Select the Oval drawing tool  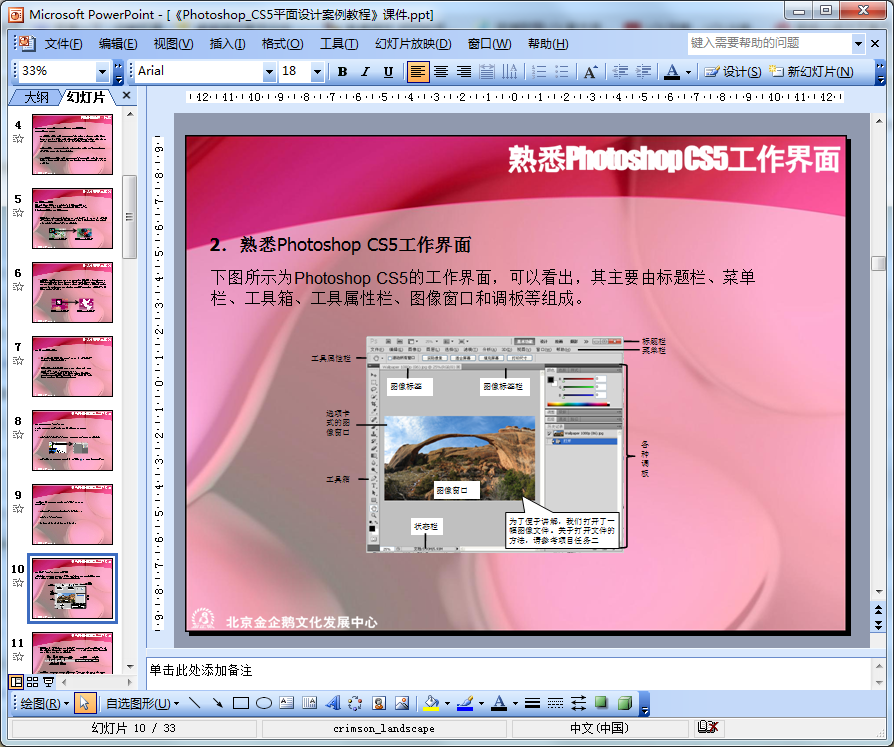(x=263, y=703)
